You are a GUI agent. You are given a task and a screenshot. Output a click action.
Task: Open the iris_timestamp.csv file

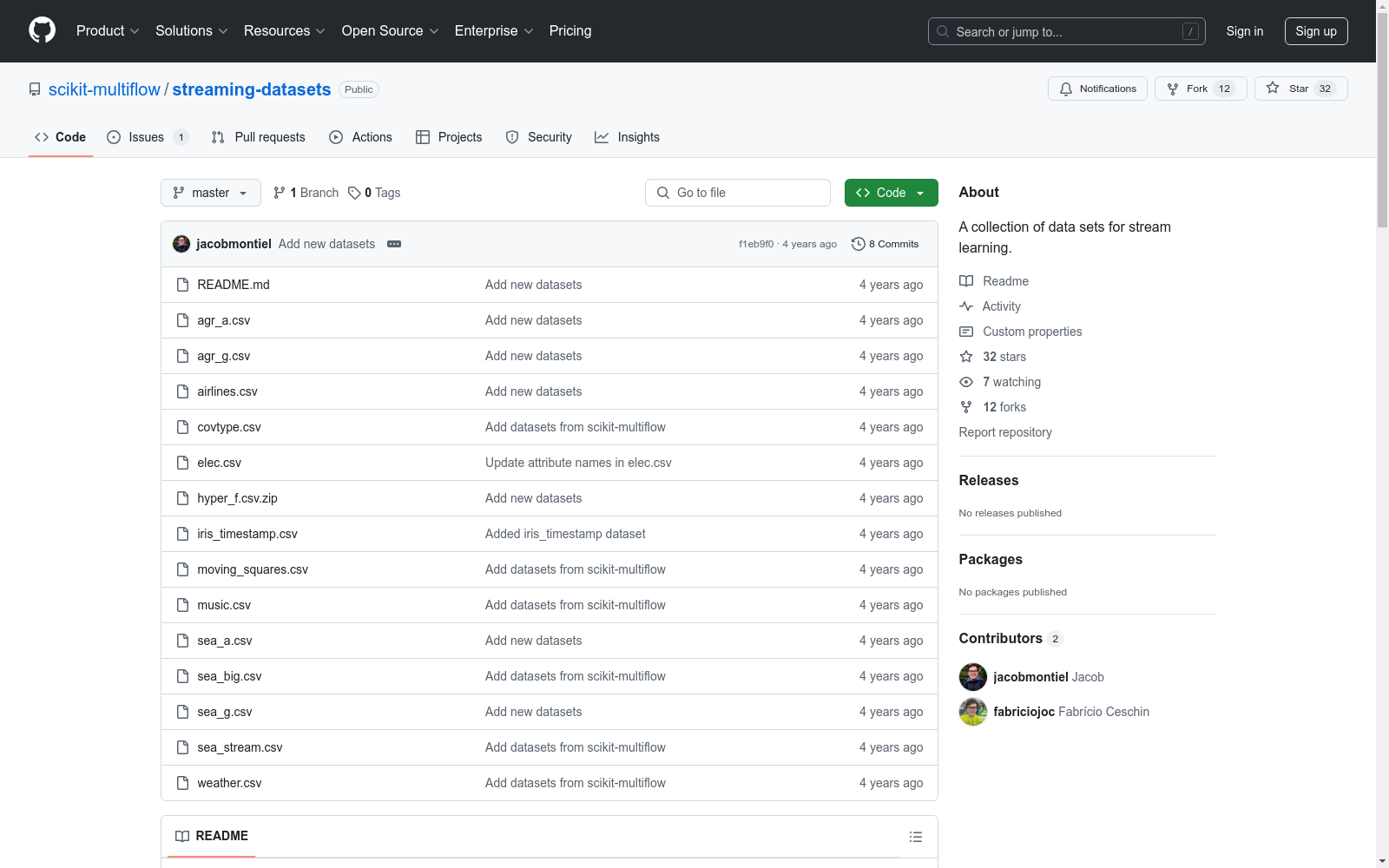pos(247,534)
